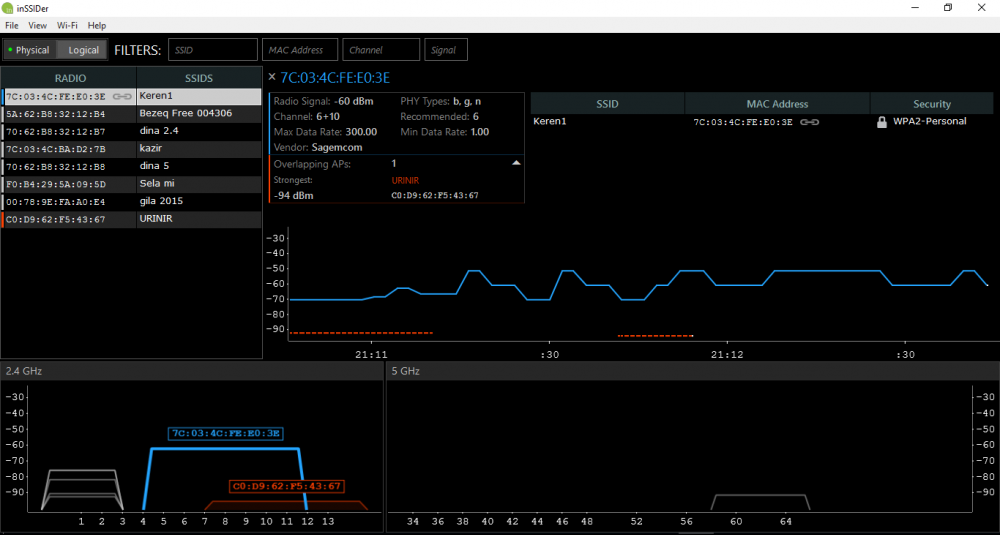The height and width of the screenshot is (535, 1000).
Task: Focus the Signal filter field
Action: click(446, 50)
